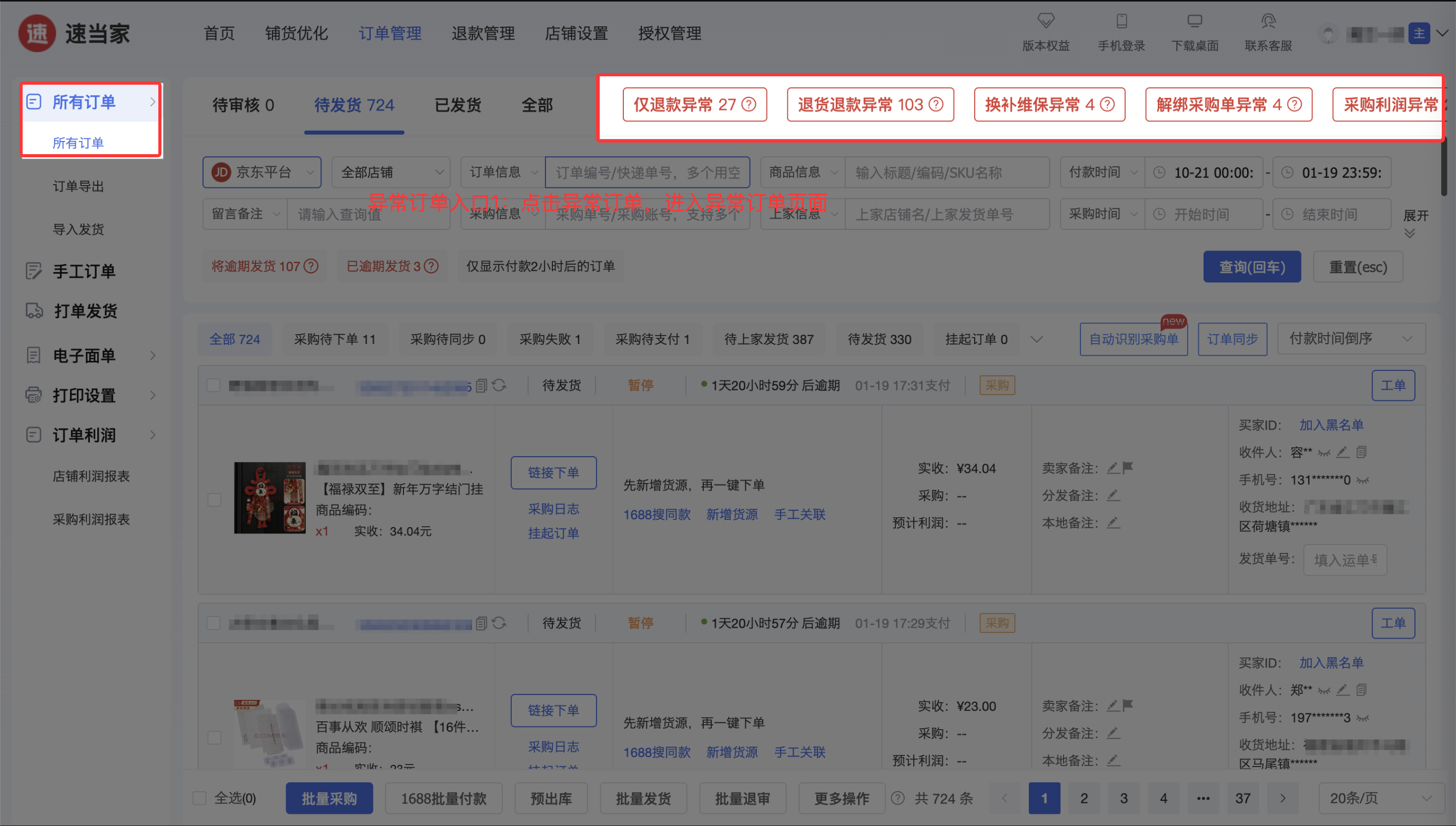
Task: Open 联系客服 headset icon
Action: 1268,22
